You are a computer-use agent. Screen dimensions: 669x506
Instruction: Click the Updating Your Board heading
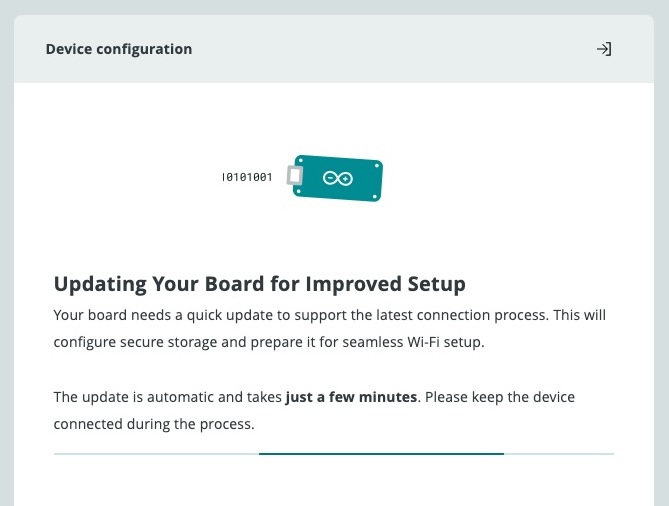click(259, 284)
